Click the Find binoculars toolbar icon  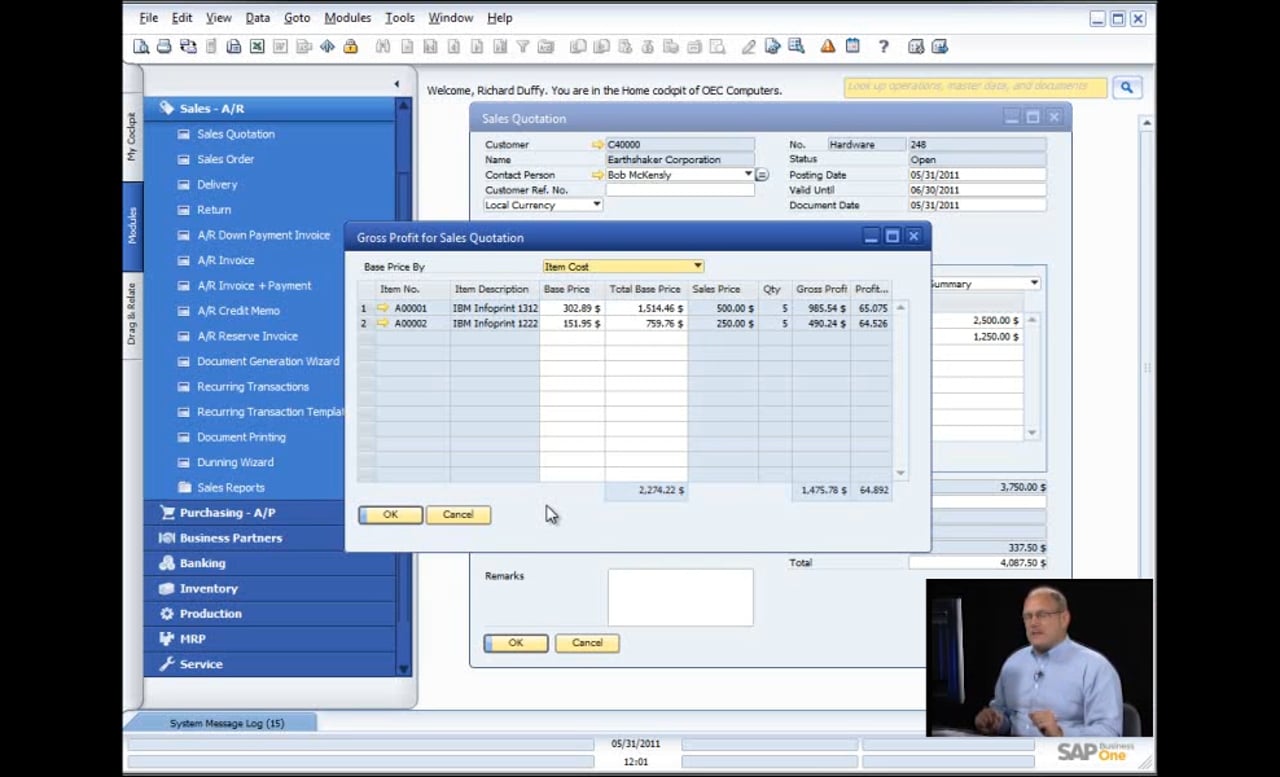click(382, 46)
